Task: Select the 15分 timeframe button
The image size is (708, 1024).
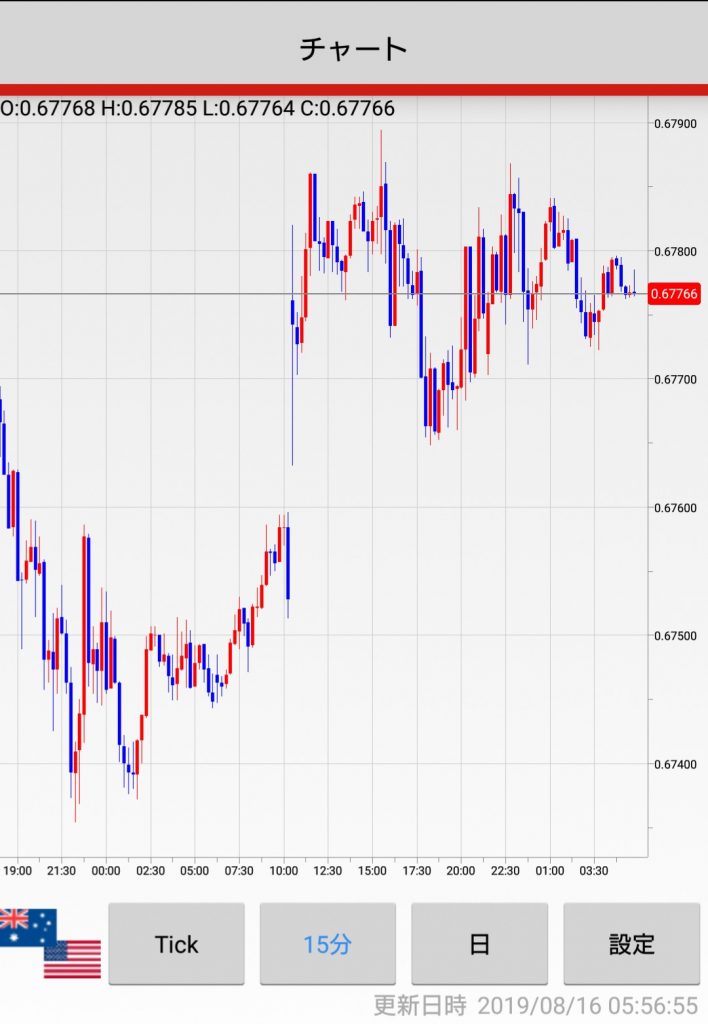Action: click(327, 944)
